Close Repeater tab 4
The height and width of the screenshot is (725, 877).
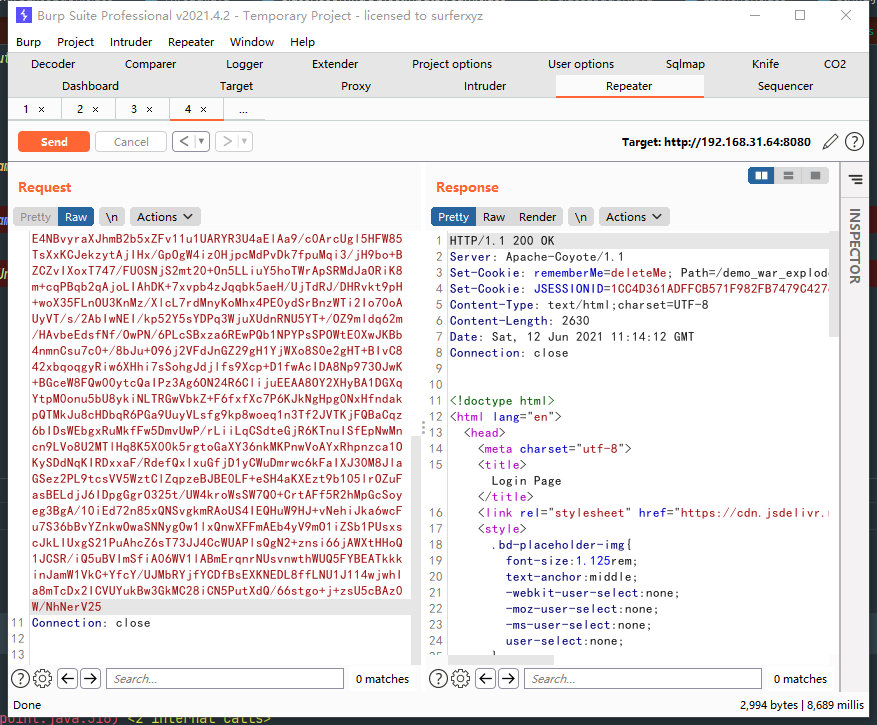(x=204, y=110)
